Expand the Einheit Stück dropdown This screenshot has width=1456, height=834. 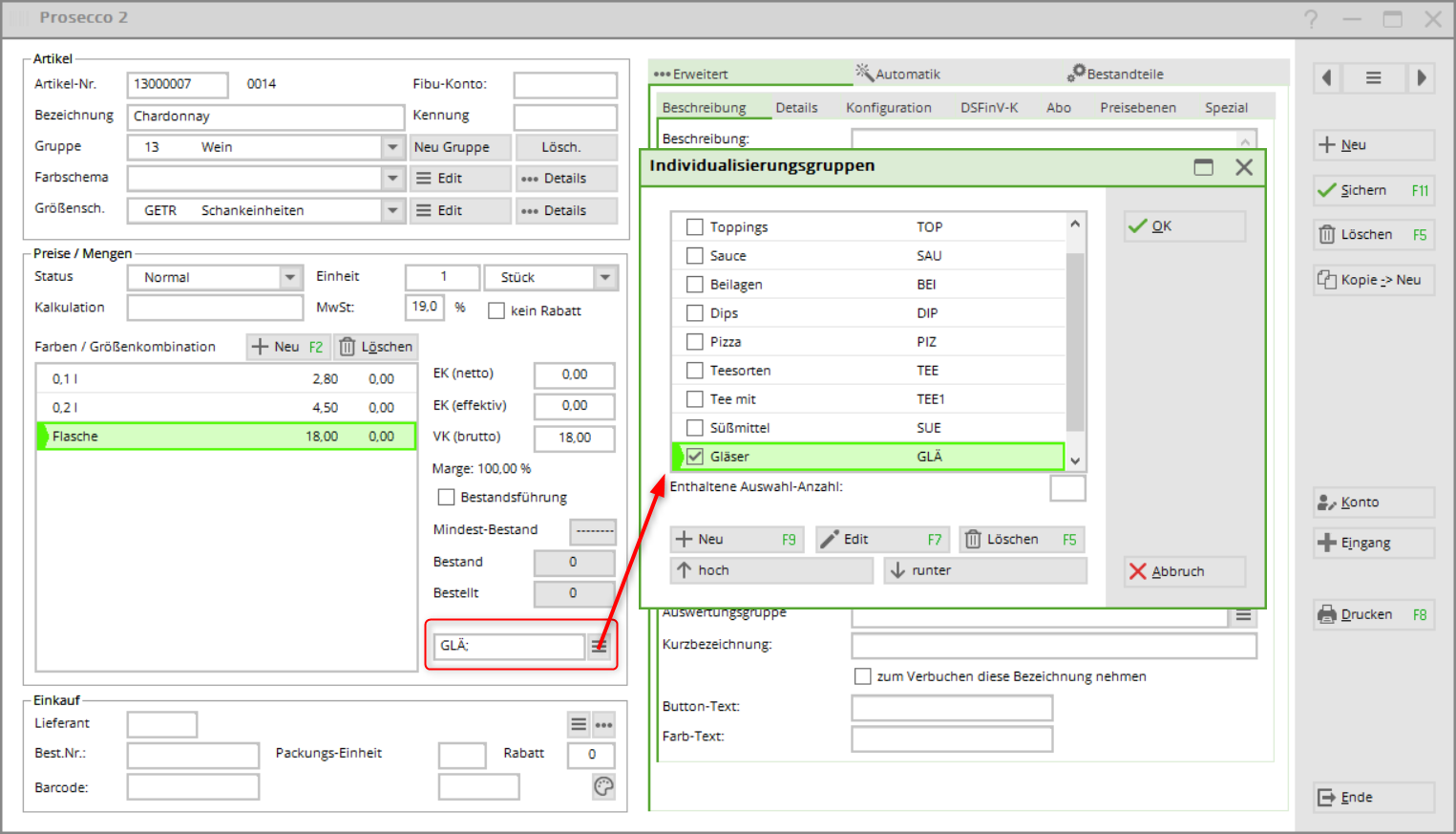pyautogui.click(x=605, y=277)
